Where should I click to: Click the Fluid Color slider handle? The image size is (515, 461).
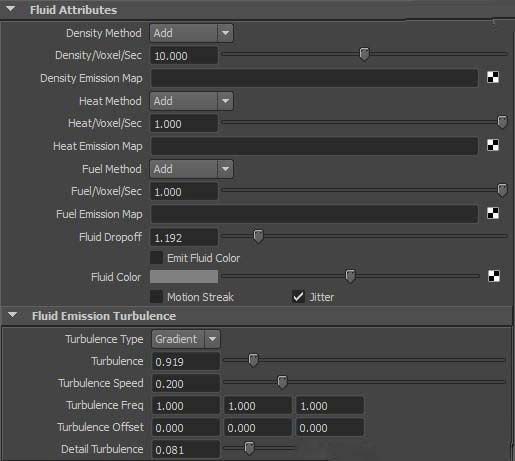coord(350,276)
